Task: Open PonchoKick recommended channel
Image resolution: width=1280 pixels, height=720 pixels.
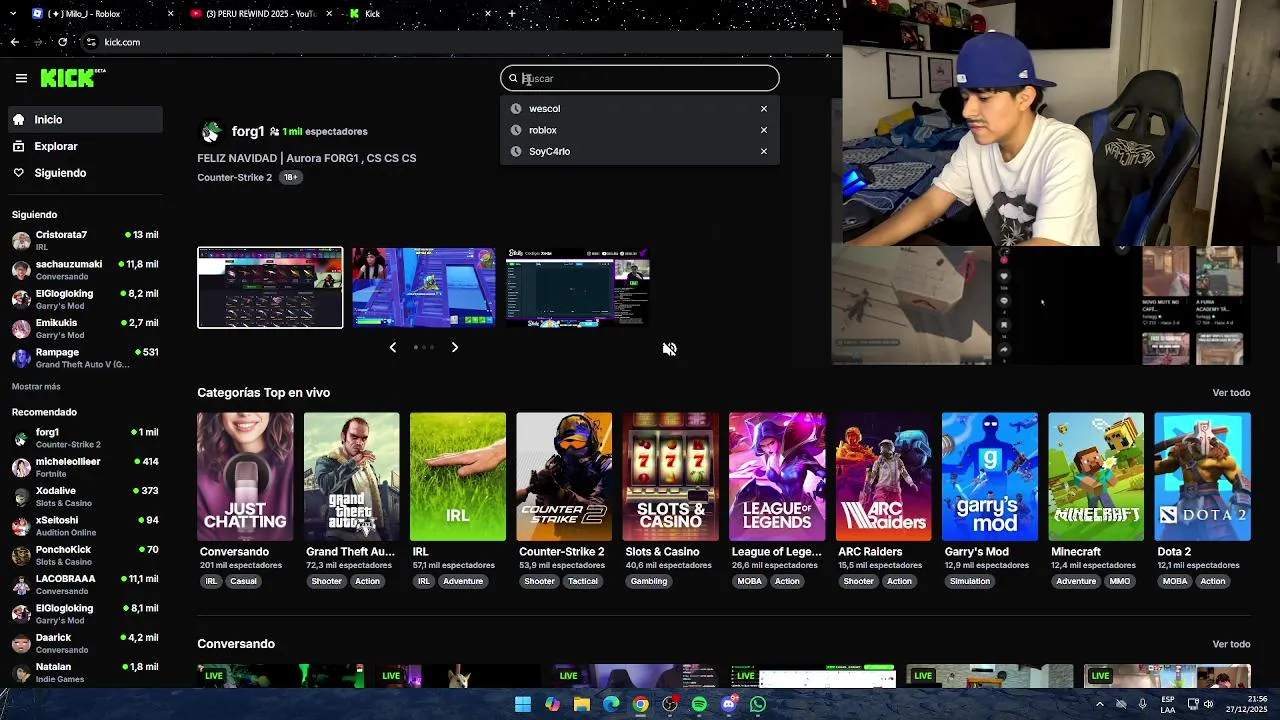Action: 85,555
